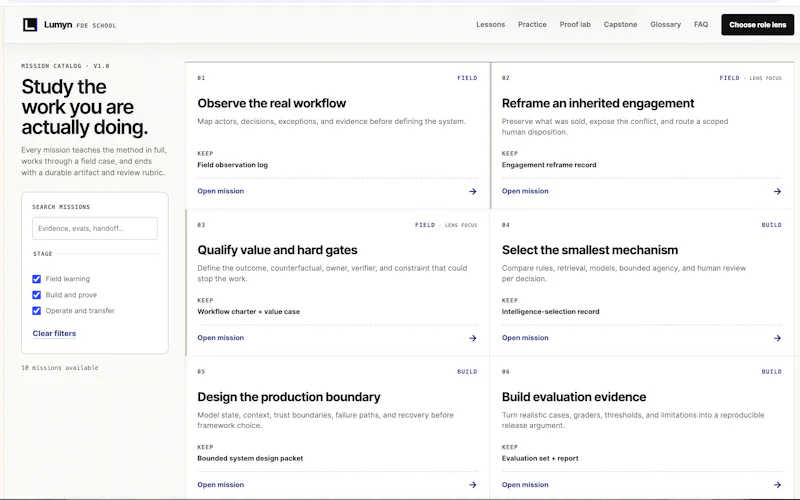This screenshot has width=800, height=500.
Task: Open mission link for Design the production boundary
Action: tap(220, 485)
